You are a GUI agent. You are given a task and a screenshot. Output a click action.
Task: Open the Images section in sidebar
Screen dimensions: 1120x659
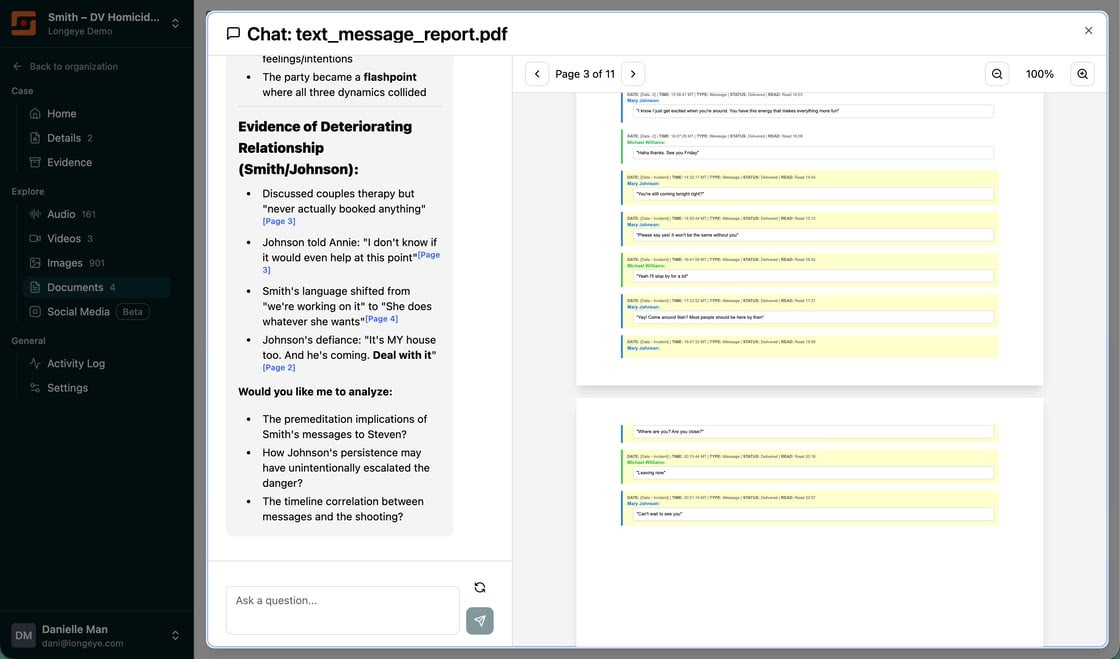64,263
